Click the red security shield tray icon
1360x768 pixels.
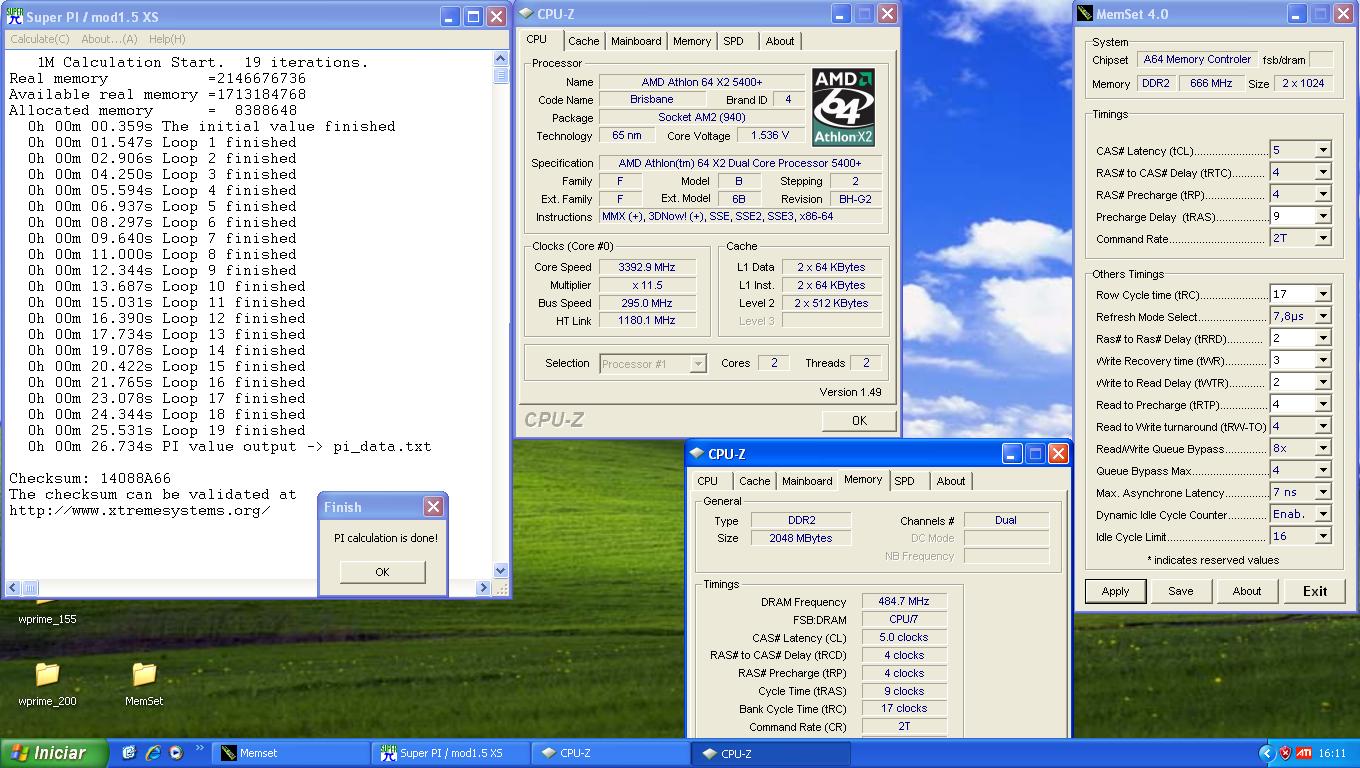(x=1286, y=753)
